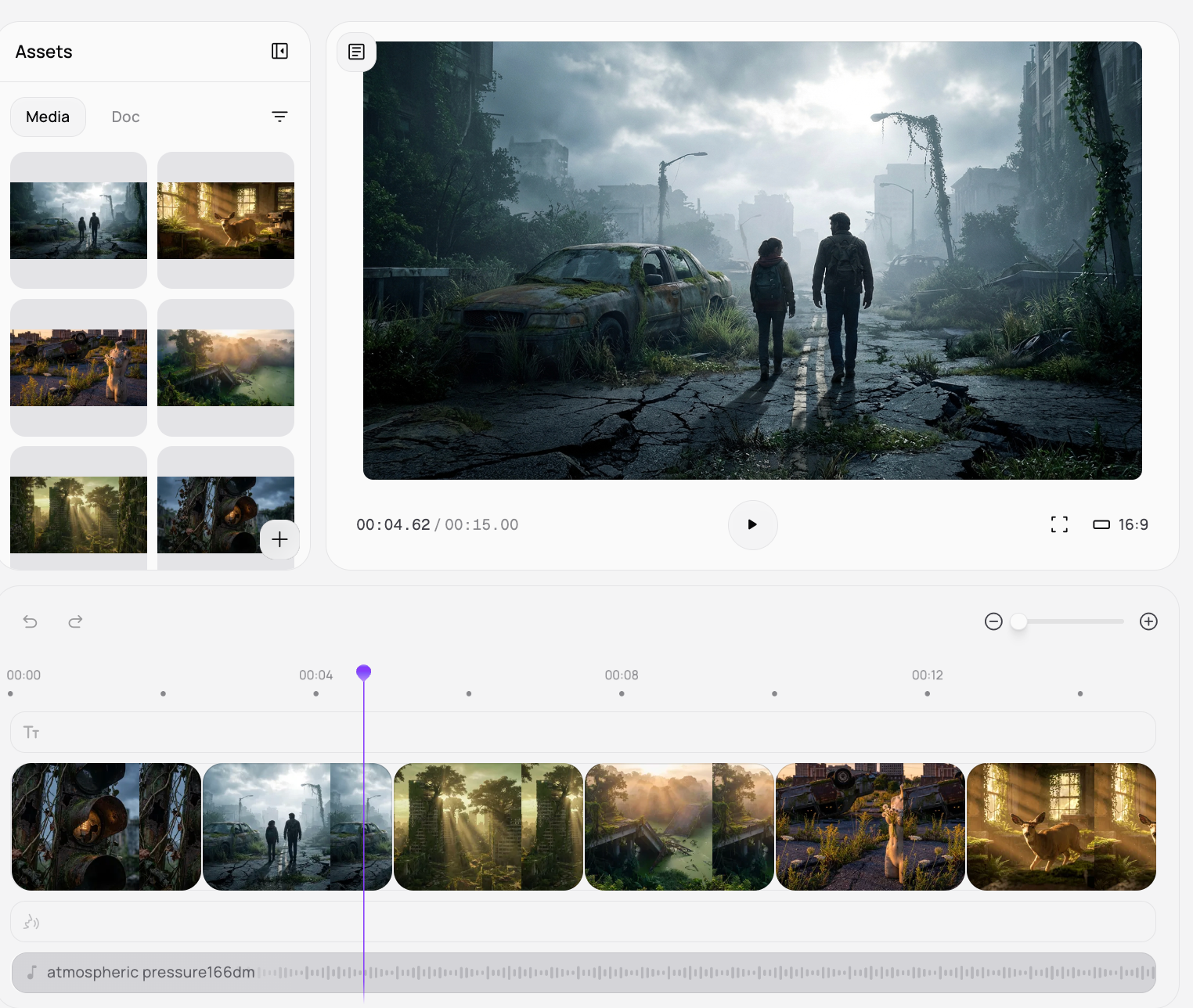Click the purple playhead marker
This screenshot has height=1008, width=1193.
363,672
